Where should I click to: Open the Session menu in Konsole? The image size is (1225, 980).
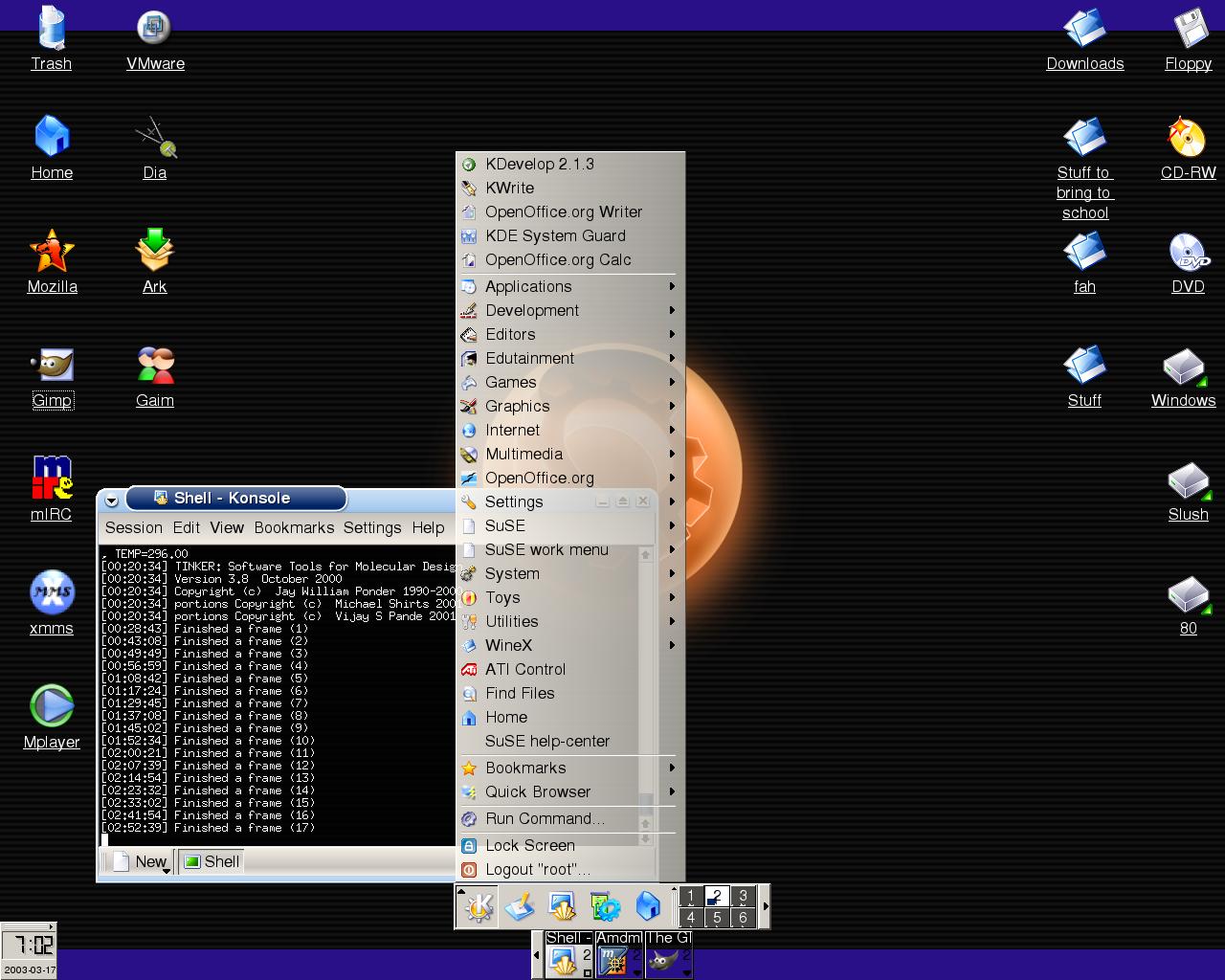click(134, 528)
